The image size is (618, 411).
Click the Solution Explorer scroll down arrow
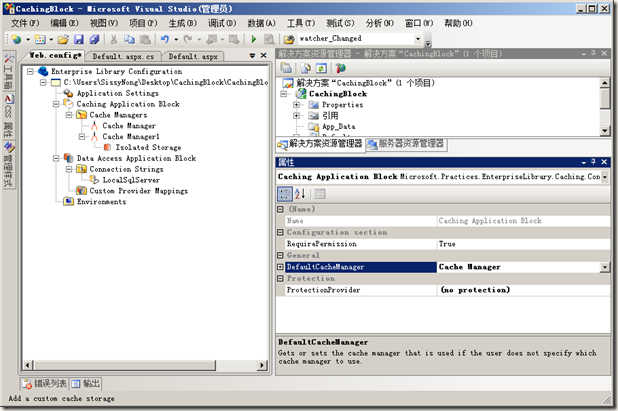[605, 131]
